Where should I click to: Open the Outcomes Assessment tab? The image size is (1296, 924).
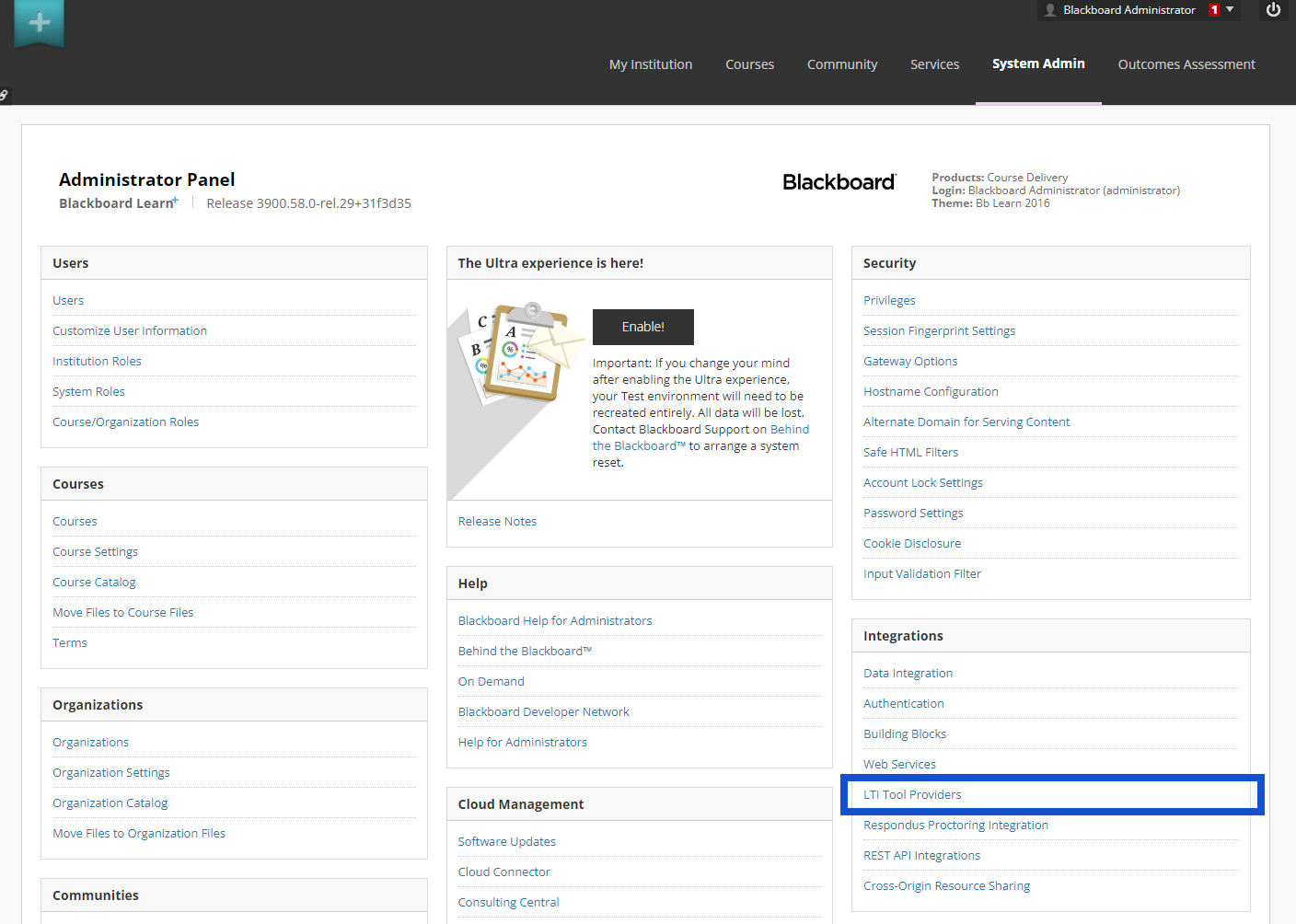click(1186, 64)
